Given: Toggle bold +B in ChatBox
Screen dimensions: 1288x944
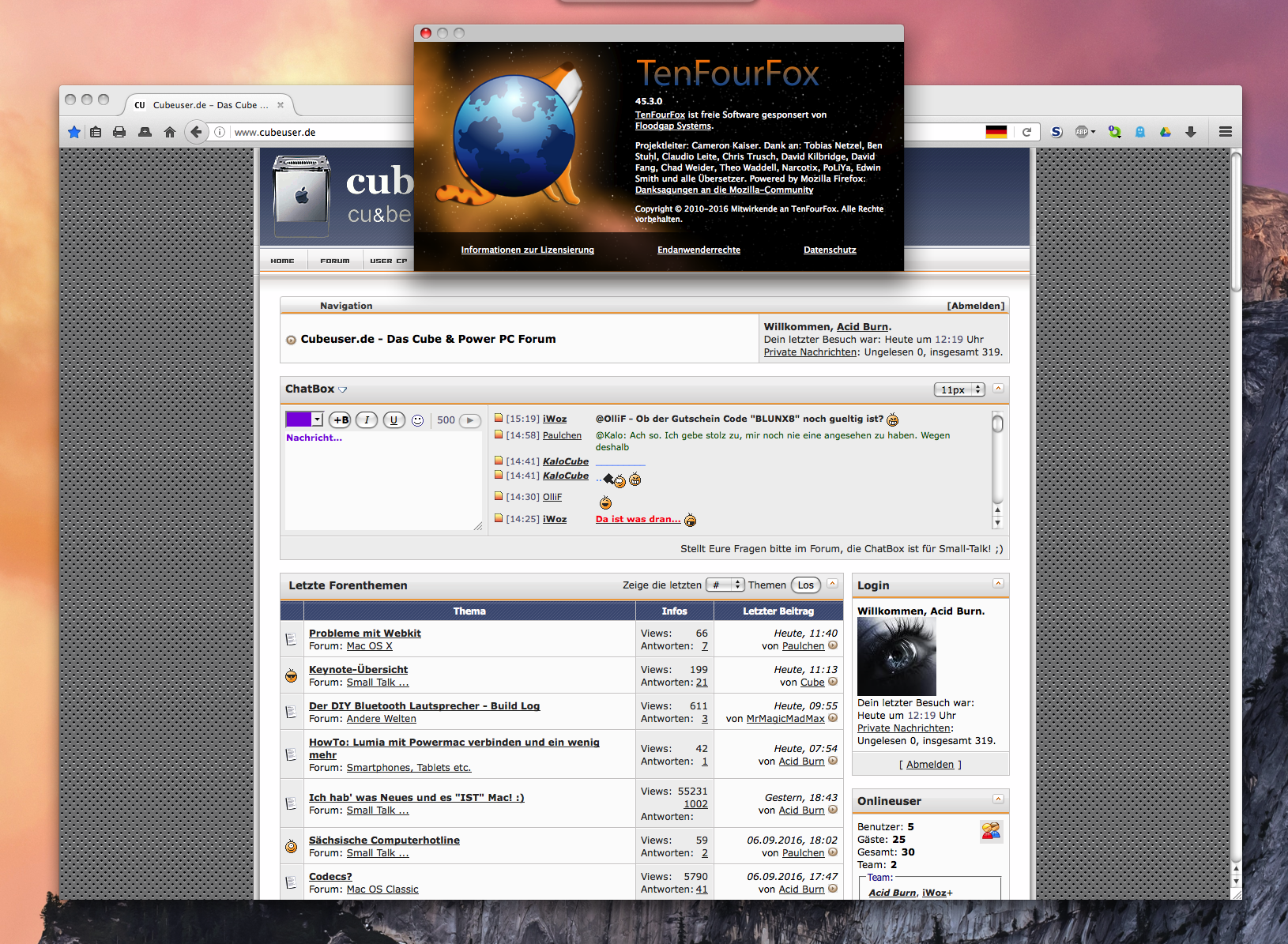Looking at the screenshot, I should (x=340, y=420).
